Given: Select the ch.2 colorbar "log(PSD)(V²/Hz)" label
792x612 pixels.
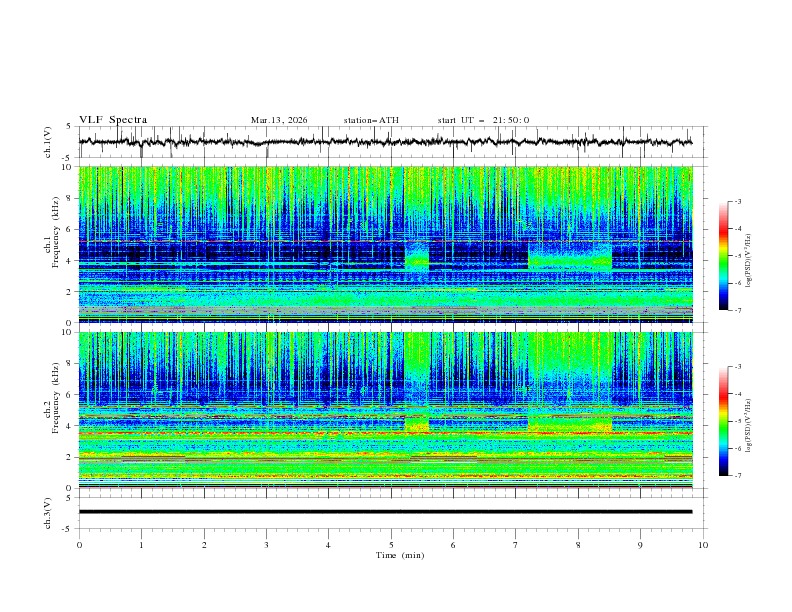Looking at the screenshot, I should click(x=749, y=426).
